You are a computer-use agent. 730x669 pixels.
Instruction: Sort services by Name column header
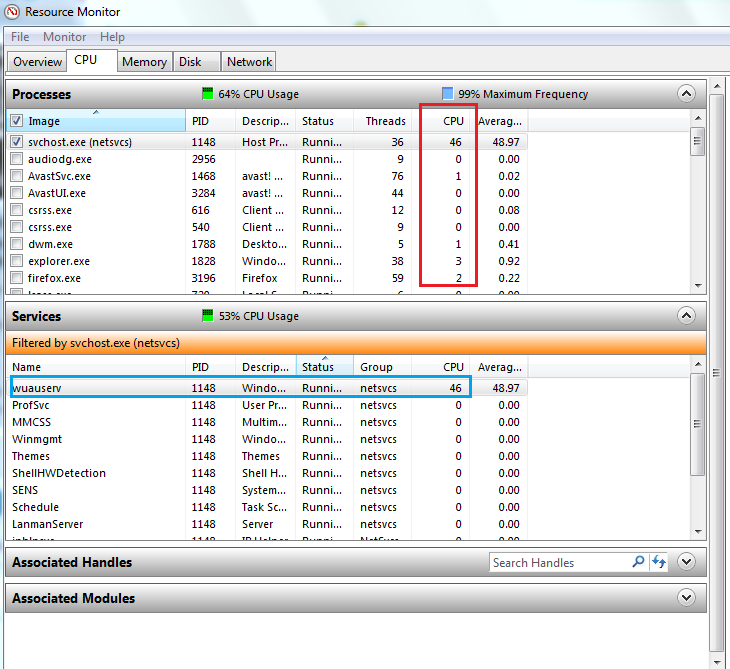[x=96, y=367]
